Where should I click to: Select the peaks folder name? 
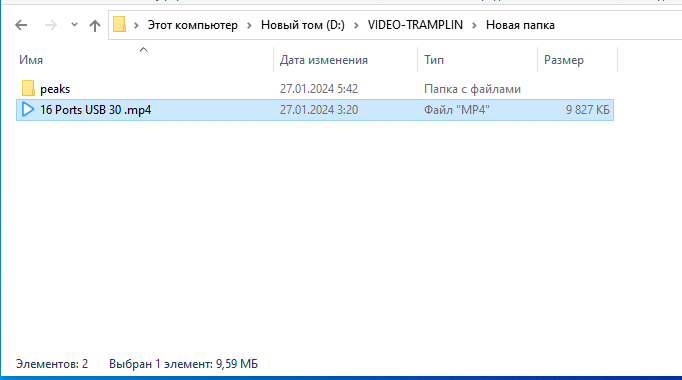[55, 89]
